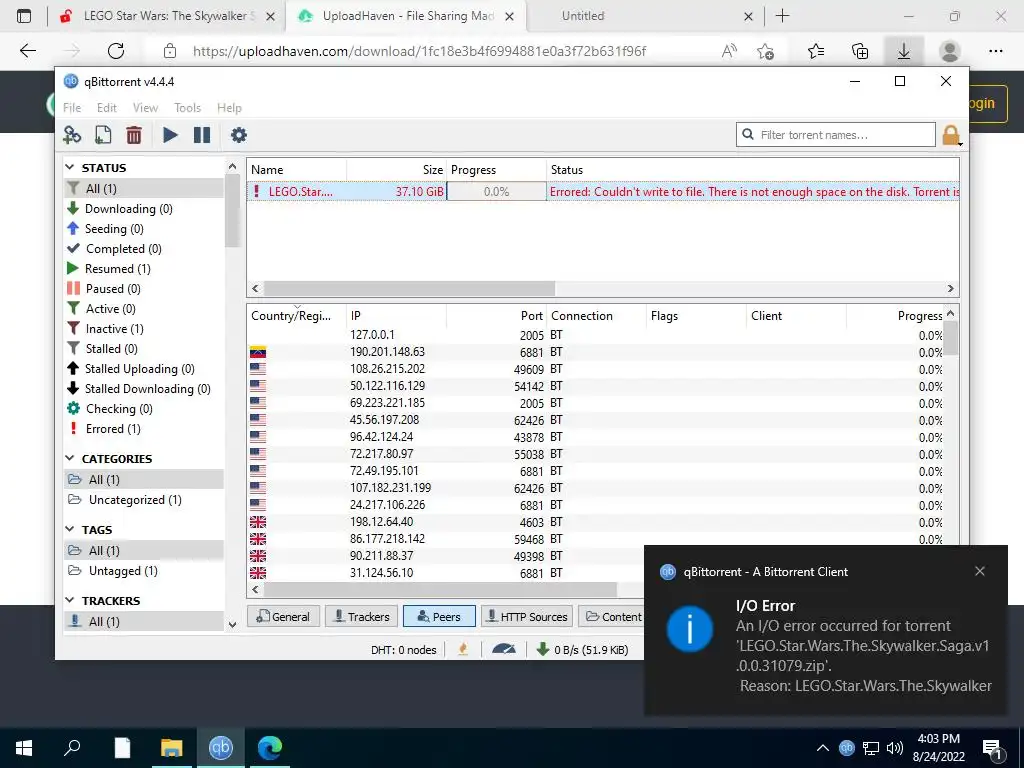Click the Add torrent file toolbar icon
The width and height of the screenshot is (1024, 768).
(x=103, y=135)
